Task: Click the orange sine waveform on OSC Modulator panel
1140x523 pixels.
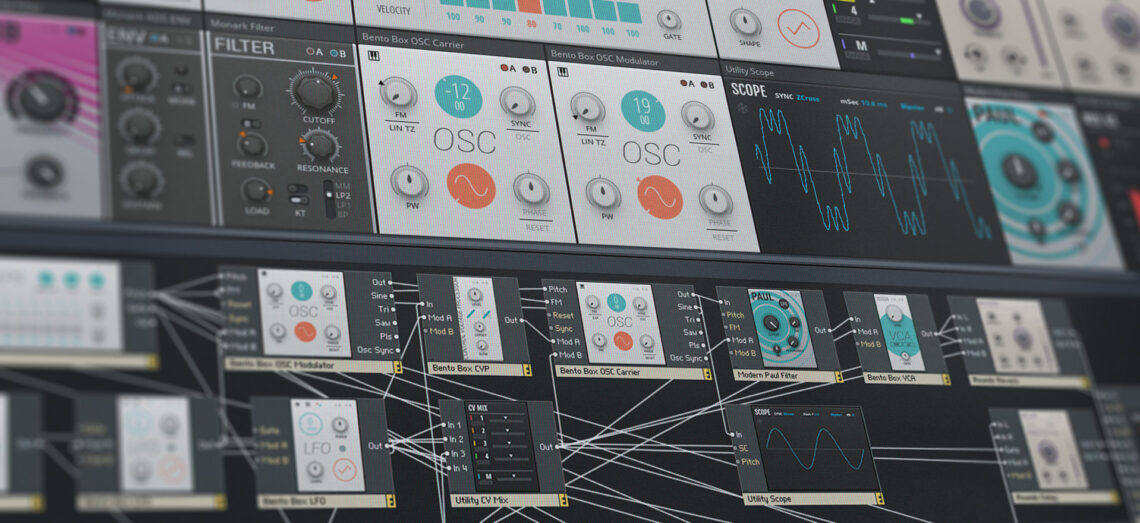Action: pos(660,197)
